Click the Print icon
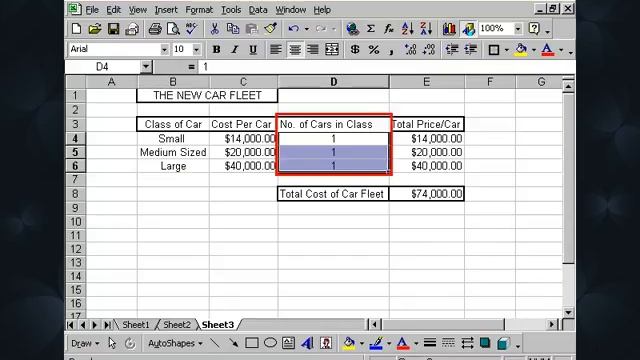 155,29
